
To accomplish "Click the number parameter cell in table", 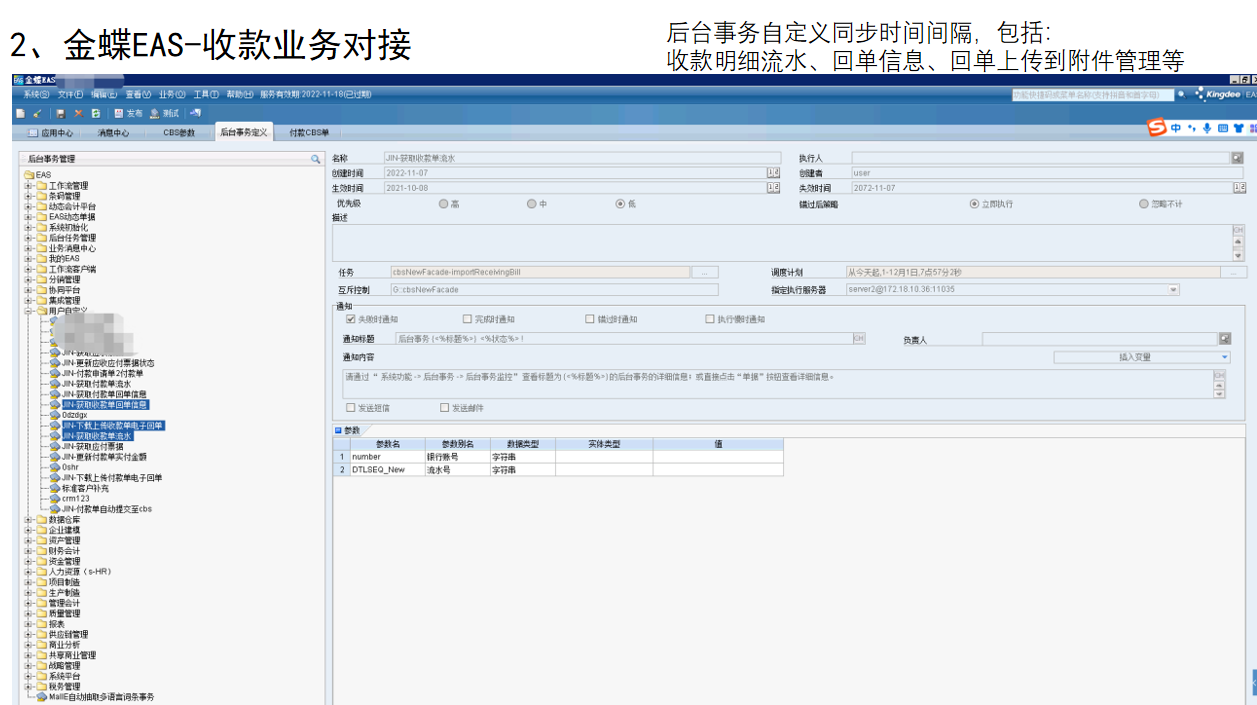I will point(387,456).
